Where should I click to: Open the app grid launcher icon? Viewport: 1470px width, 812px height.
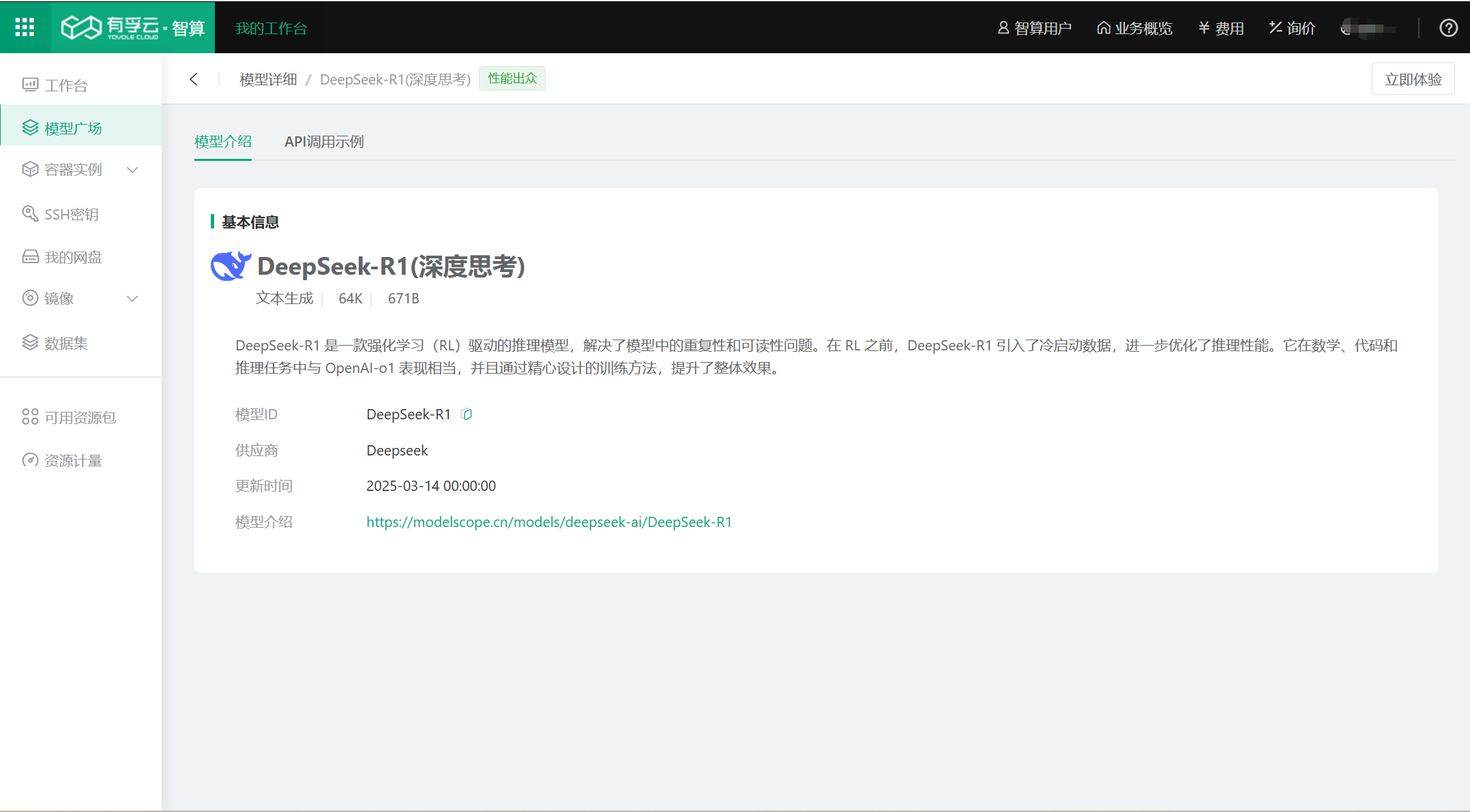coord(25,27)
